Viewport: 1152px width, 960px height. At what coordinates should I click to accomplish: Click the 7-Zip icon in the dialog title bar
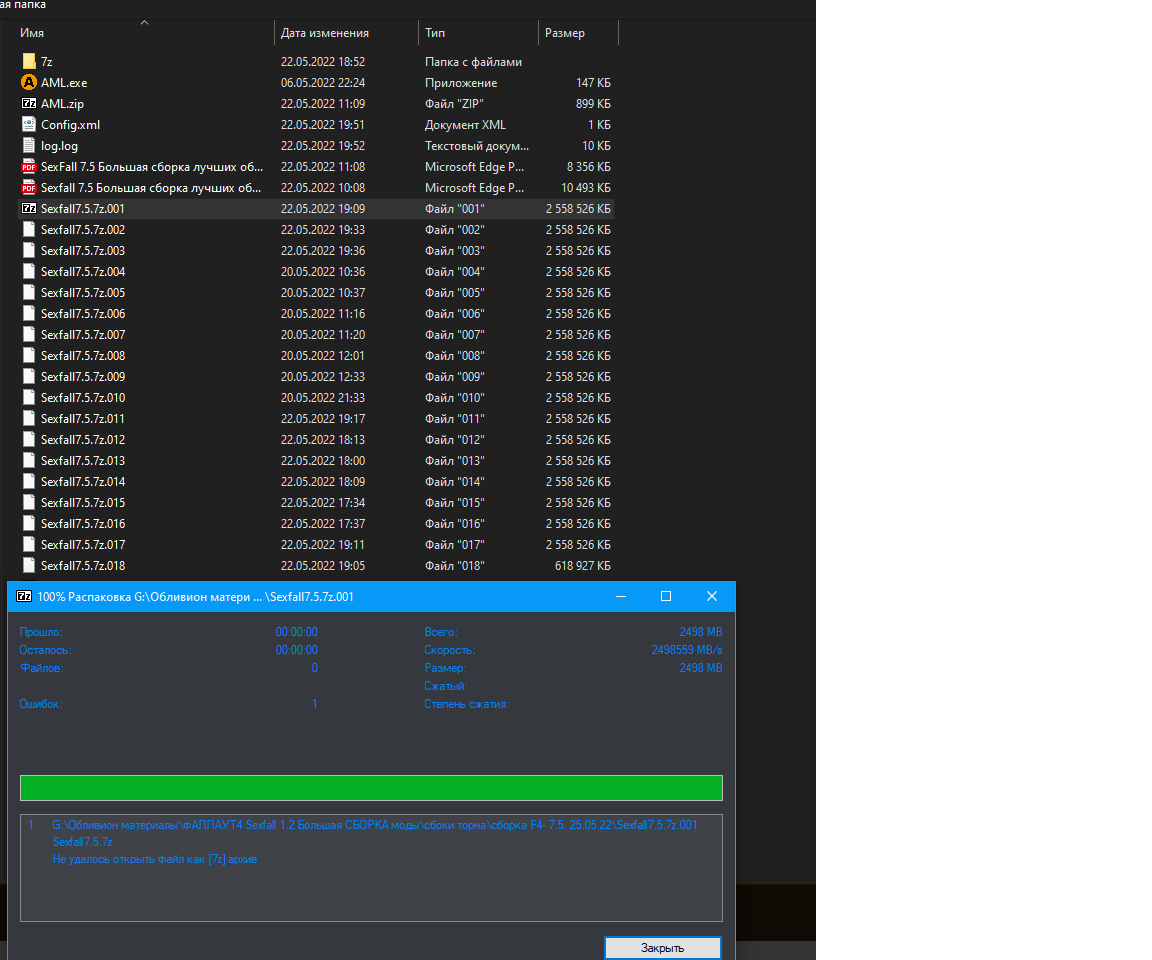click(x=24, y=597)
